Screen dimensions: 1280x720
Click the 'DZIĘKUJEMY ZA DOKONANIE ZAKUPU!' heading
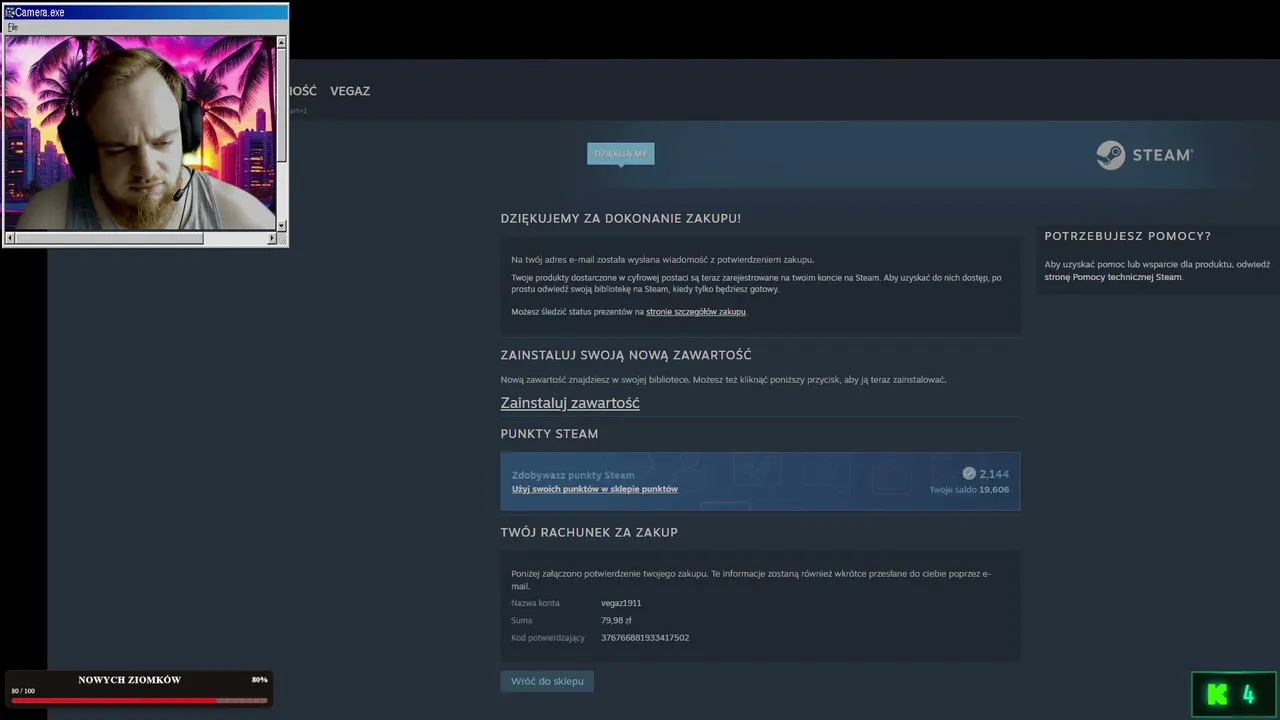click(x=621, y=218)
